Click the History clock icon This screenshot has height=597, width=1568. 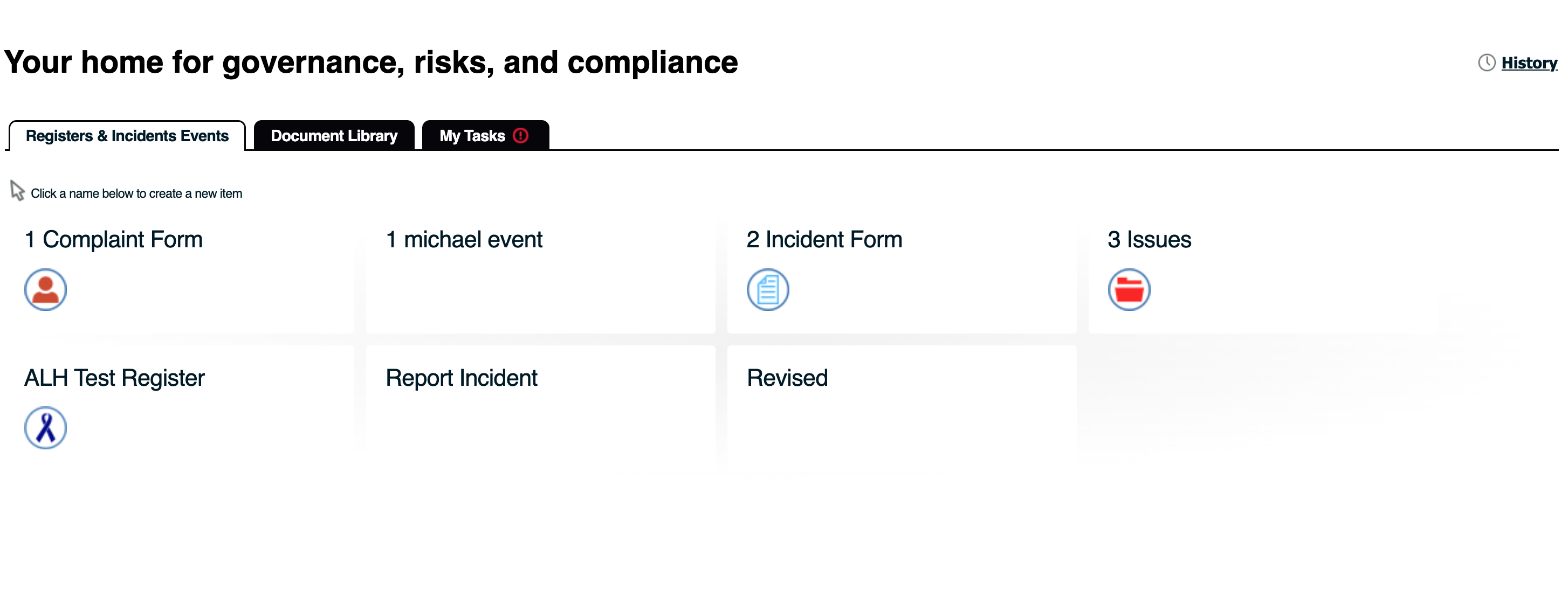(x=1487, y=63)
